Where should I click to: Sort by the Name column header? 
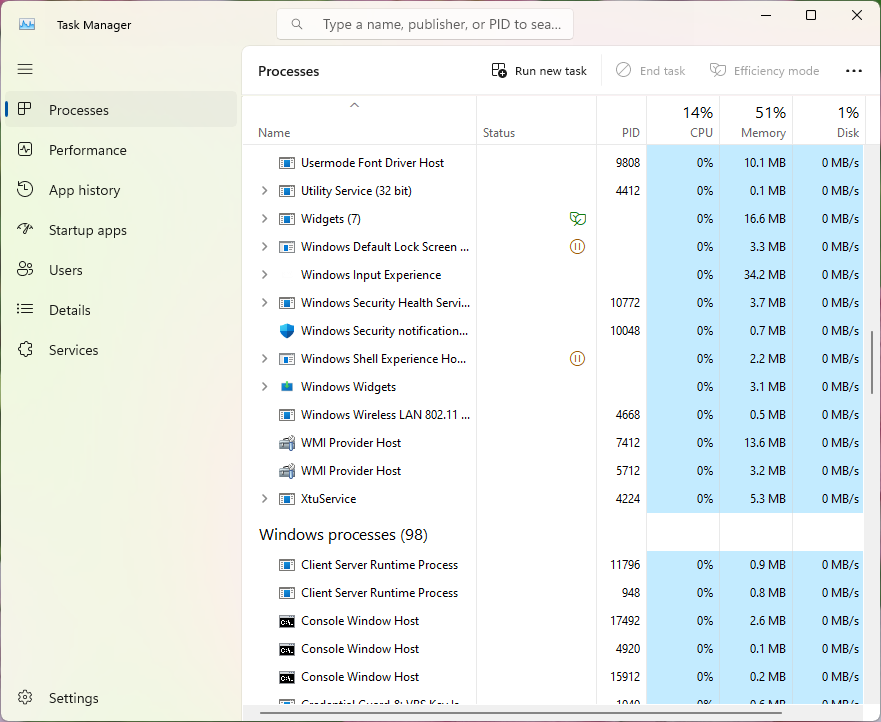point(360,120)
